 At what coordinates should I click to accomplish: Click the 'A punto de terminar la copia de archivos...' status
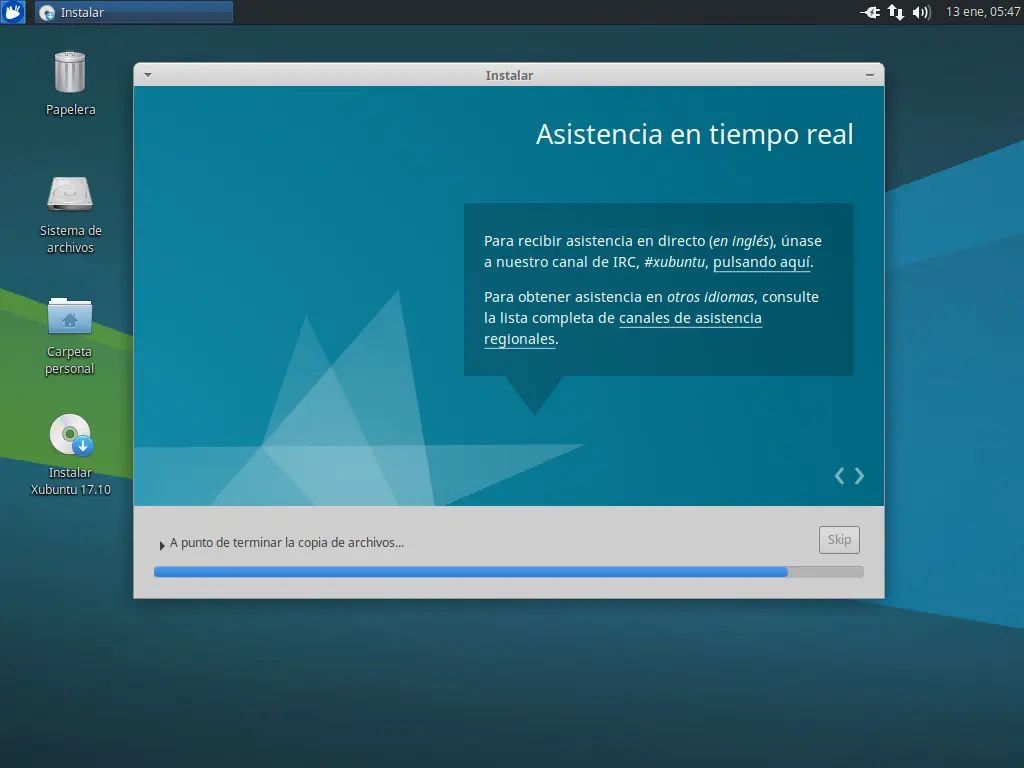287,543
